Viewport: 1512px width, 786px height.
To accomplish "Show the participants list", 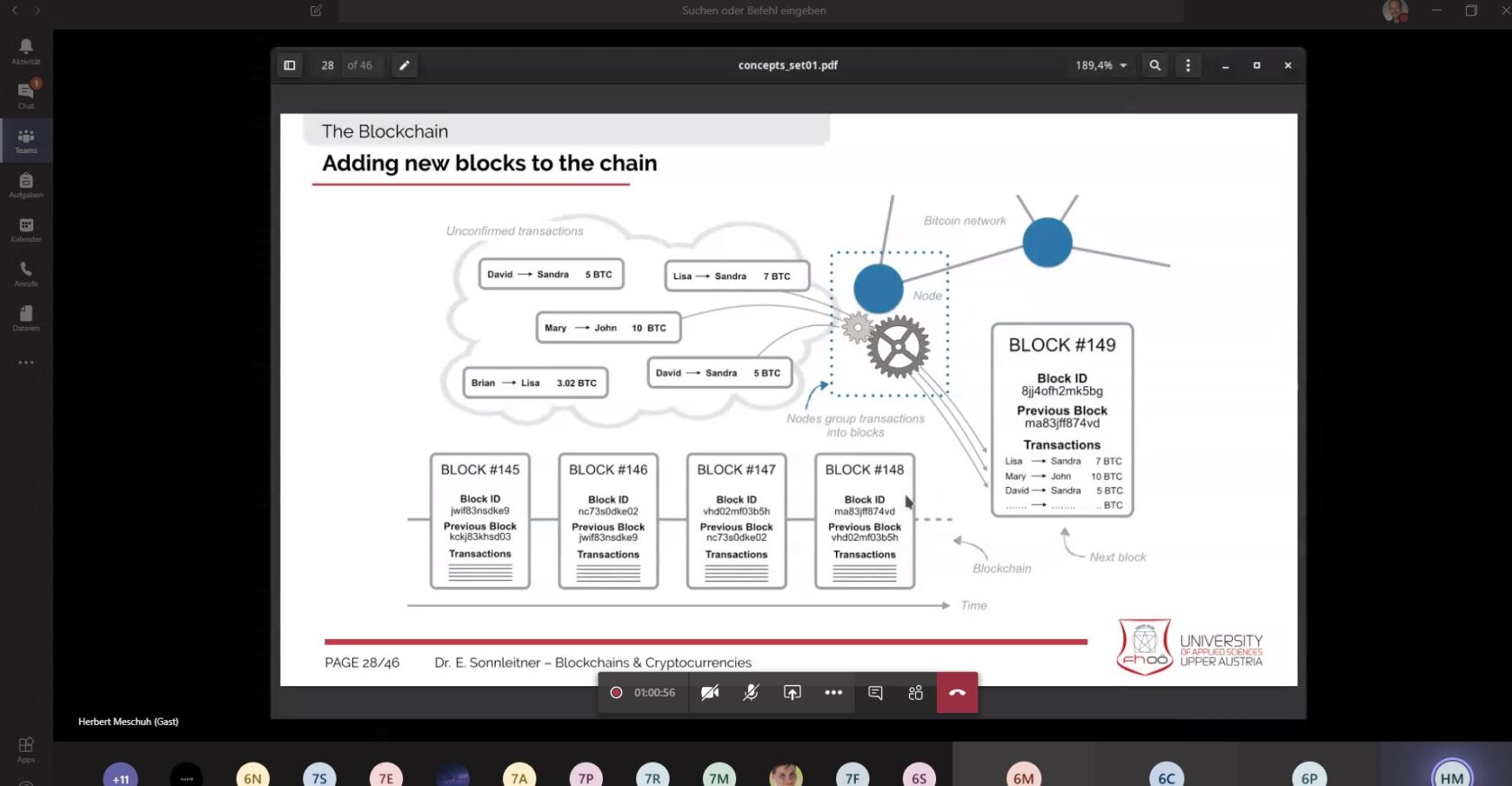I will (x=915, y=692).
